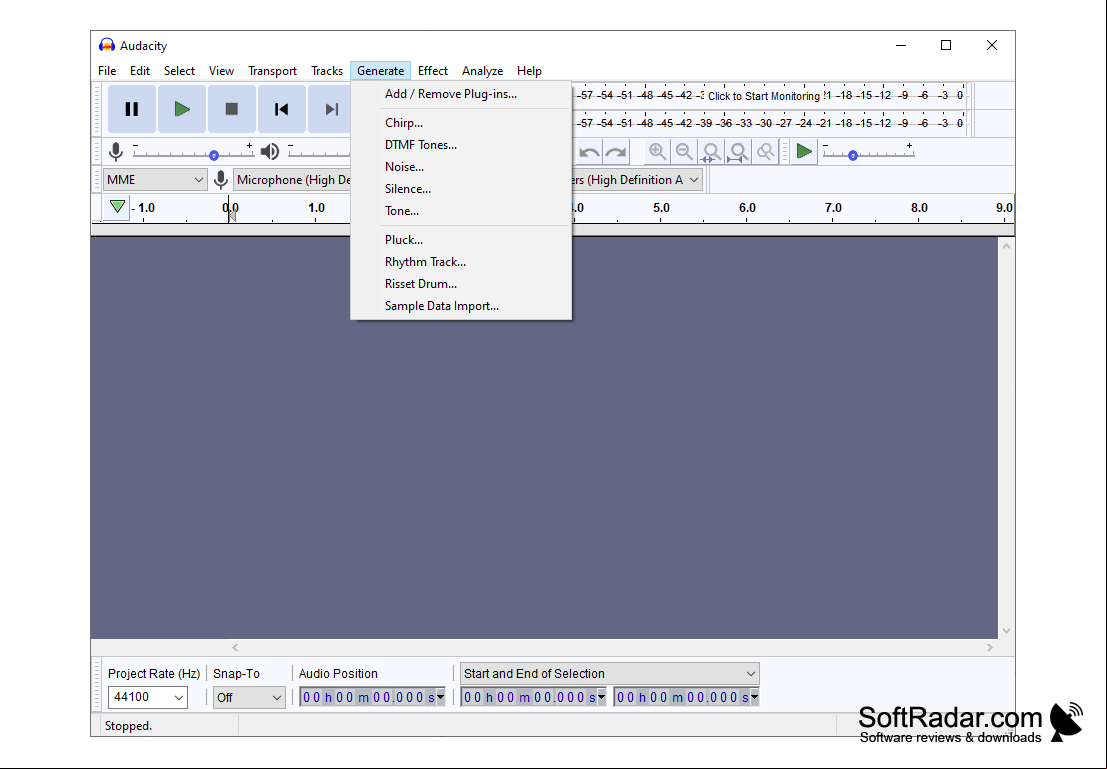
Task: Open selection end time format arrow
Action: [755, 698]
